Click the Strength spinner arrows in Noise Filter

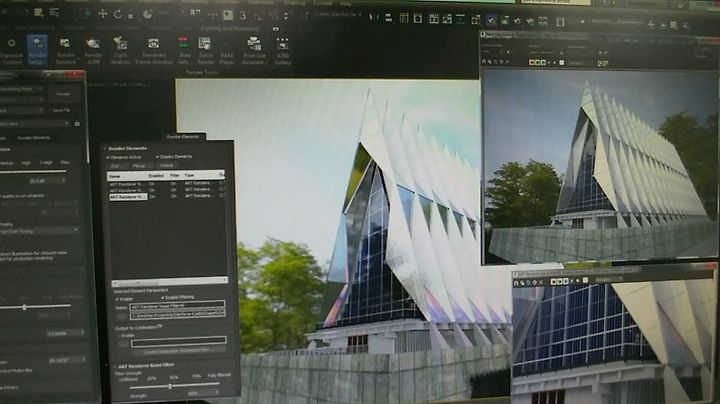218,393
